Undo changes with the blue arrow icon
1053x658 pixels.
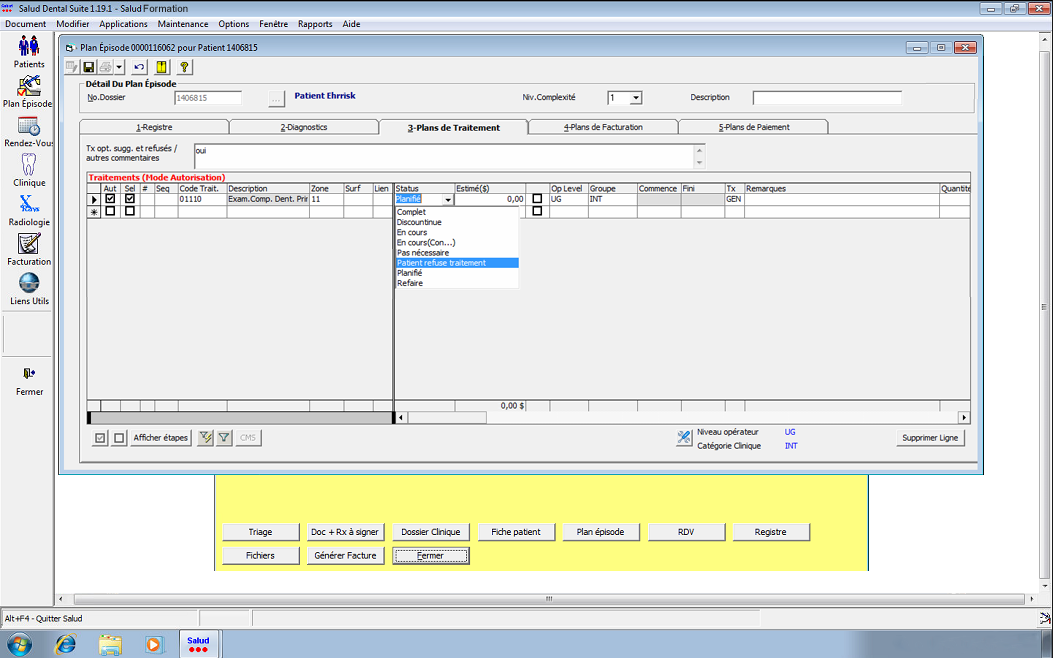(139, 67)
